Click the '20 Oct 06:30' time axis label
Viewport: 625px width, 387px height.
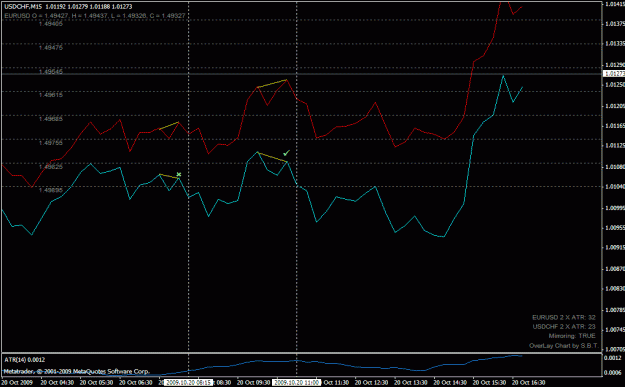pyautogui.click(x=136, y=383)
